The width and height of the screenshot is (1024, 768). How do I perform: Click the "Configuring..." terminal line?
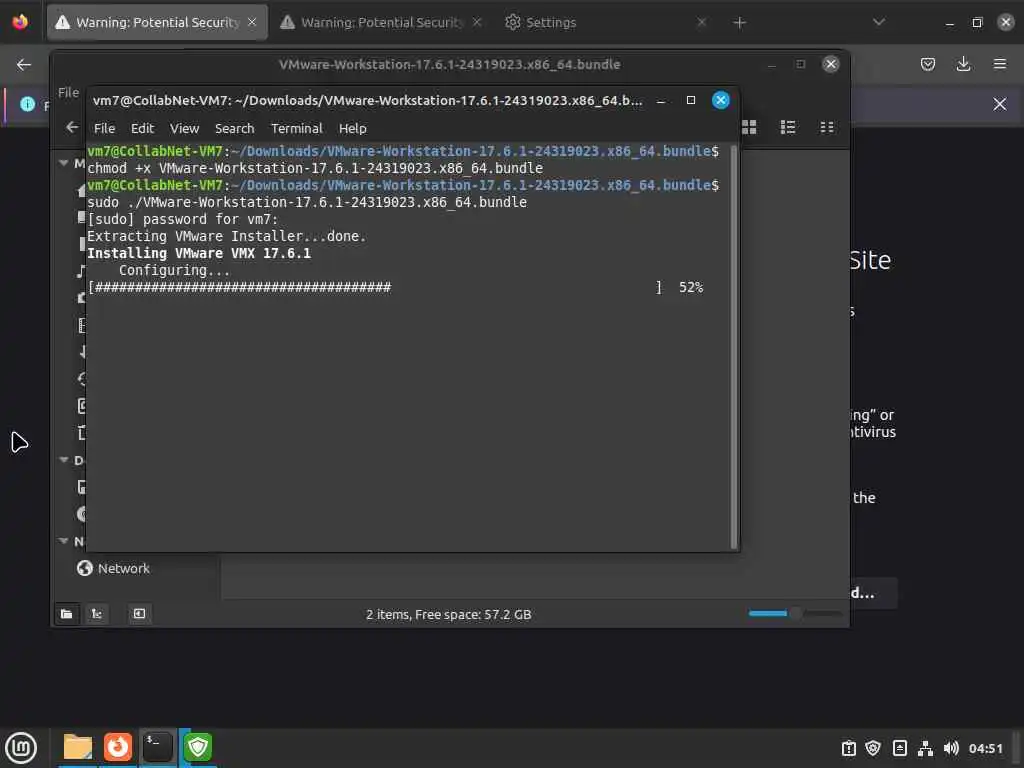pos(174,270)
